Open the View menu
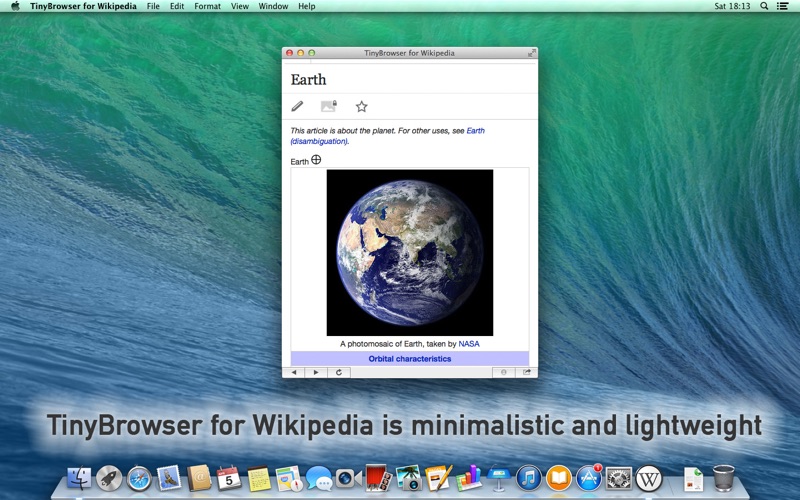This screenshot has width=800, height=500. coord(240,6)
